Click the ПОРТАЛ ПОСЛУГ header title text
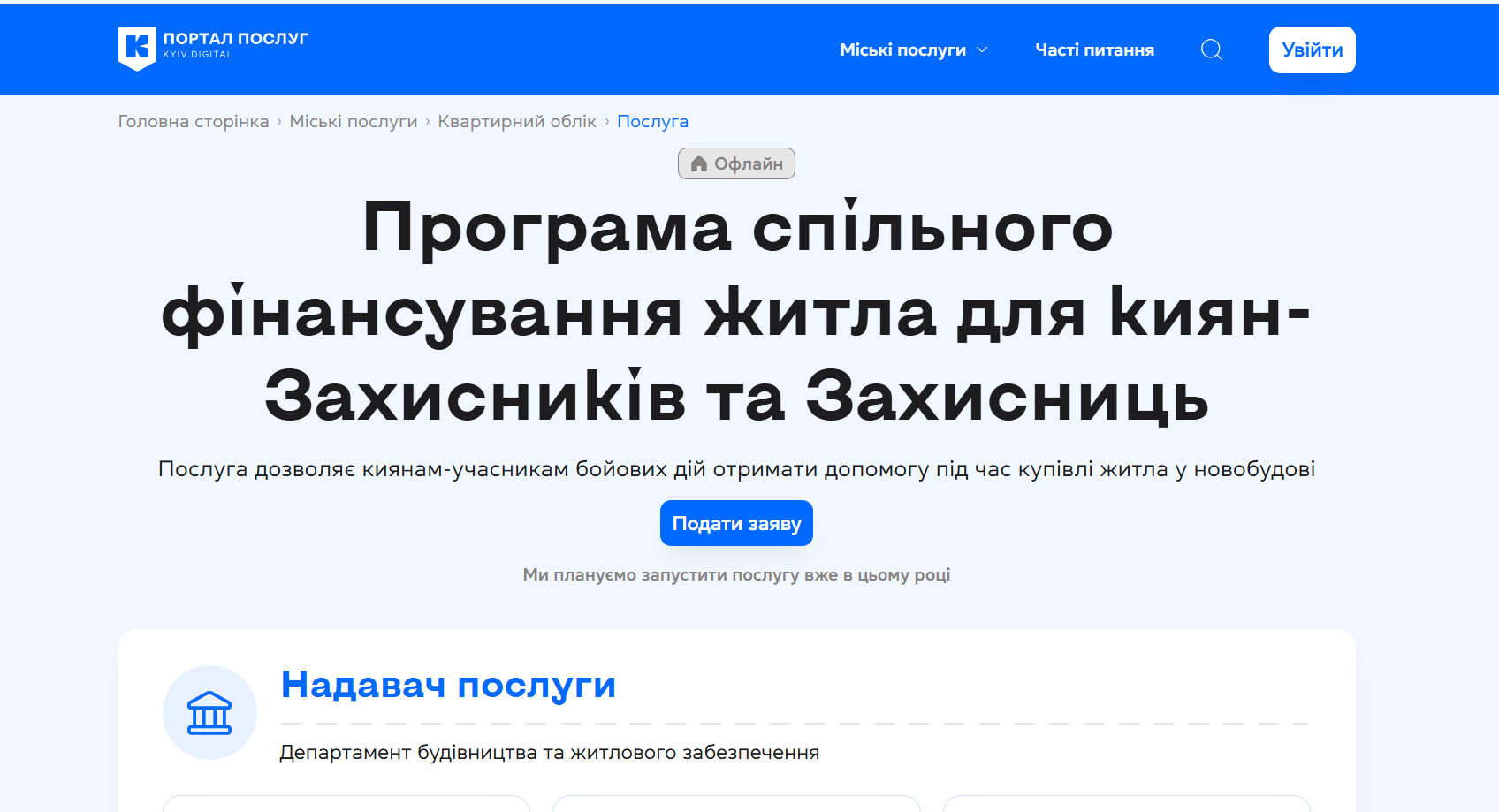The image size is (1499, 812). click(x=236, y=38)
